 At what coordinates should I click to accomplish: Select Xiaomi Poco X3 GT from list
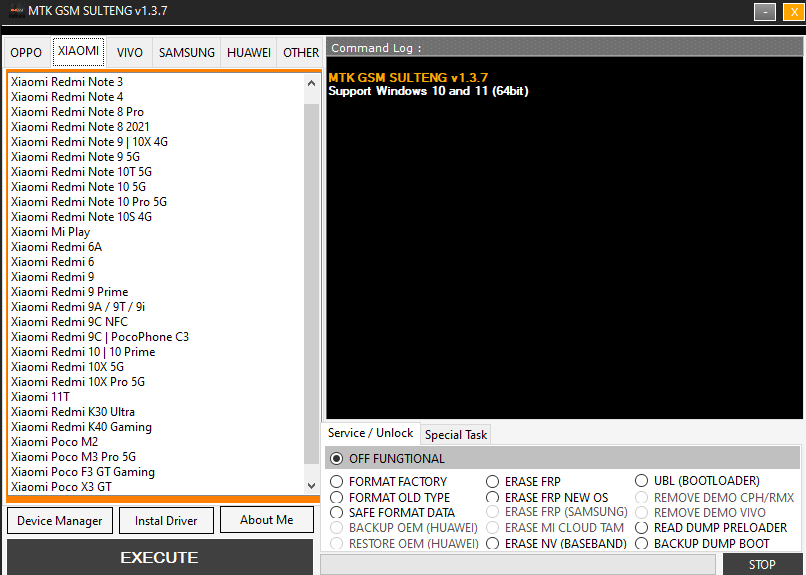61,487
